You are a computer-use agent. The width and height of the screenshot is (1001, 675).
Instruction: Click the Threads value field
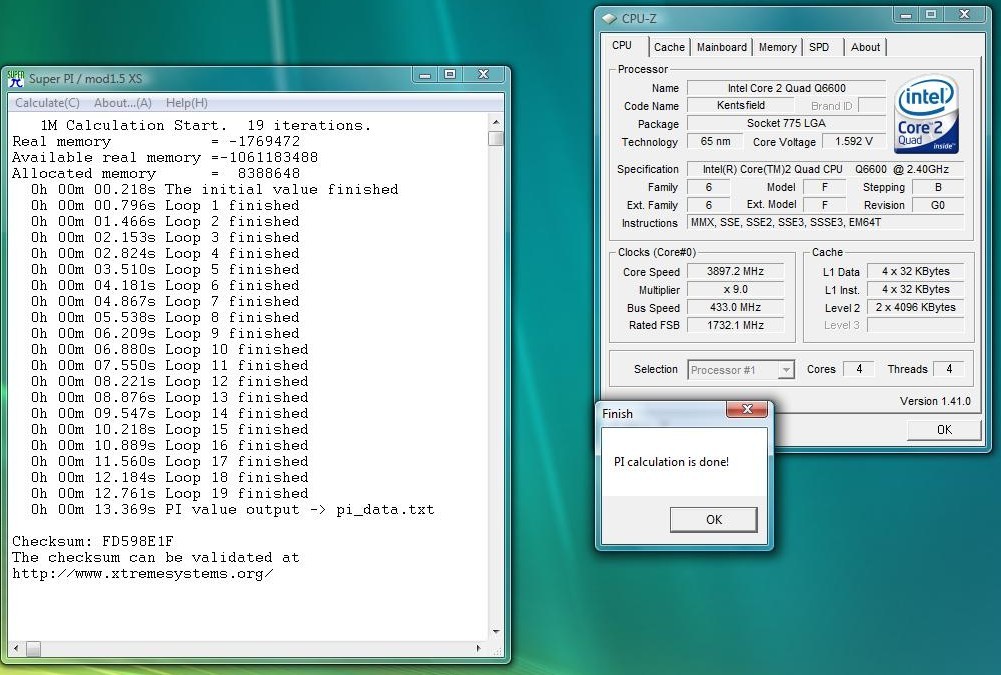(949, 369)
